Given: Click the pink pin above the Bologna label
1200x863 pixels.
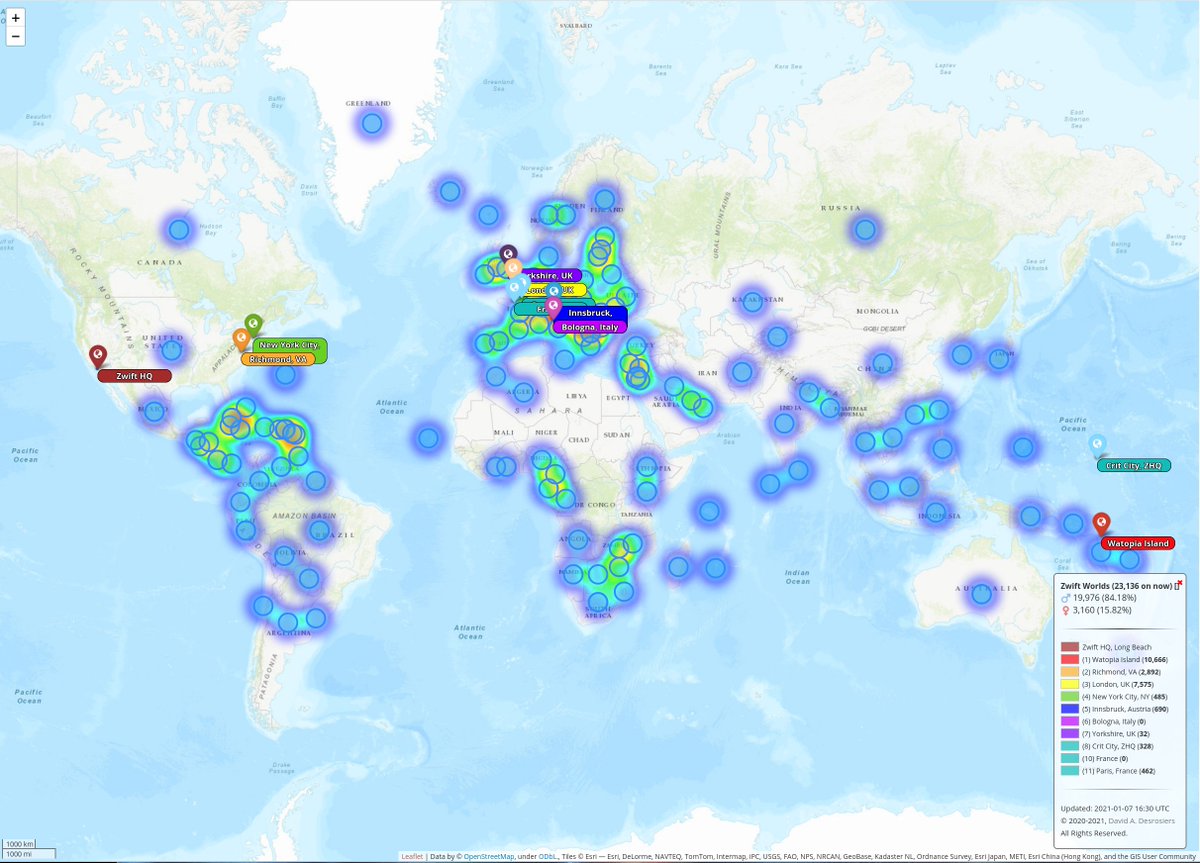Looking at the screenshot, I should 553,309.
